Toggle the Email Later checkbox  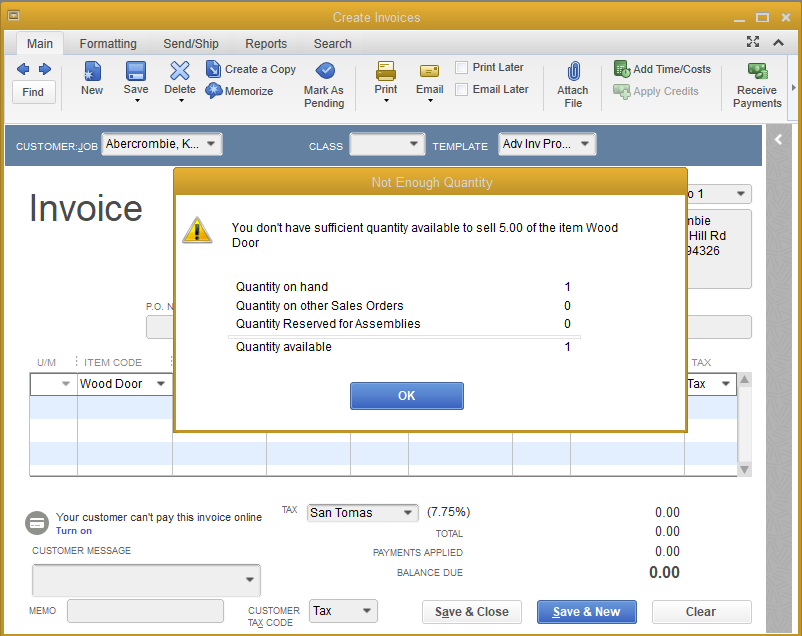click(x=461, y=90)
